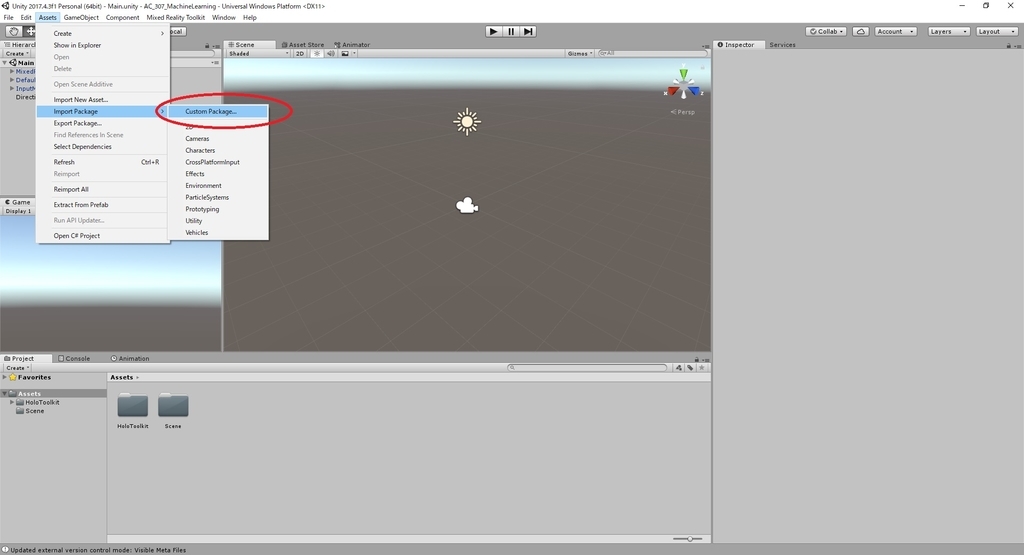
Task: Choose Custom Package from the submenu
Action: (x=217, y=112)
